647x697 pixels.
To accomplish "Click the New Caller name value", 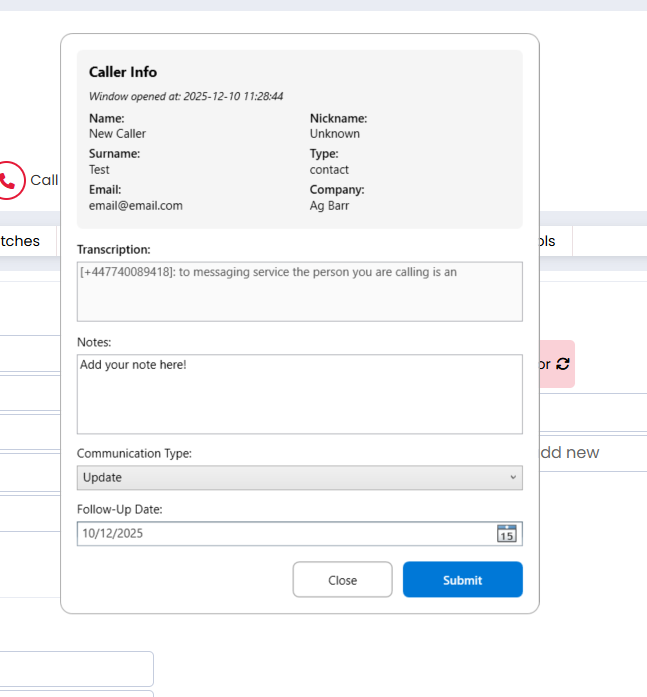I will point(117,134).
